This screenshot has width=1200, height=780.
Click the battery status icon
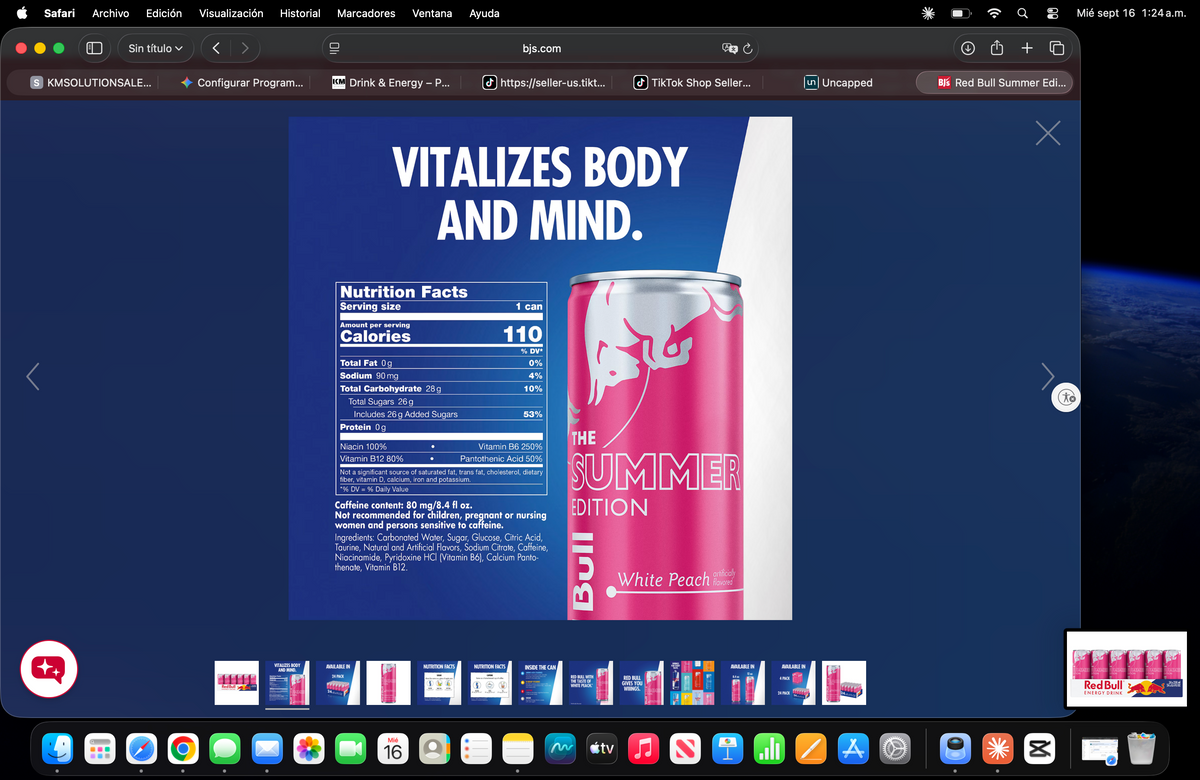[960, 13]
